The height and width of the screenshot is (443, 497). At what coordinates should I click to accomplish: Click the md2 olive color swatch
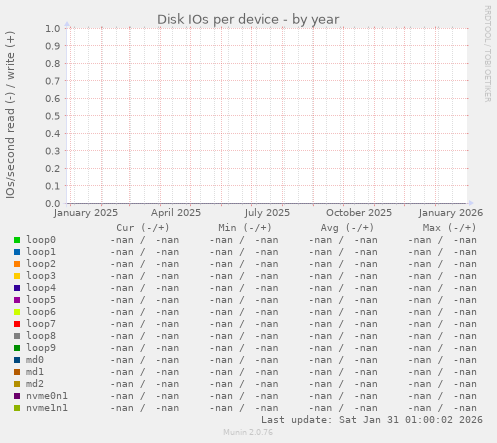(x=17, y=384)
